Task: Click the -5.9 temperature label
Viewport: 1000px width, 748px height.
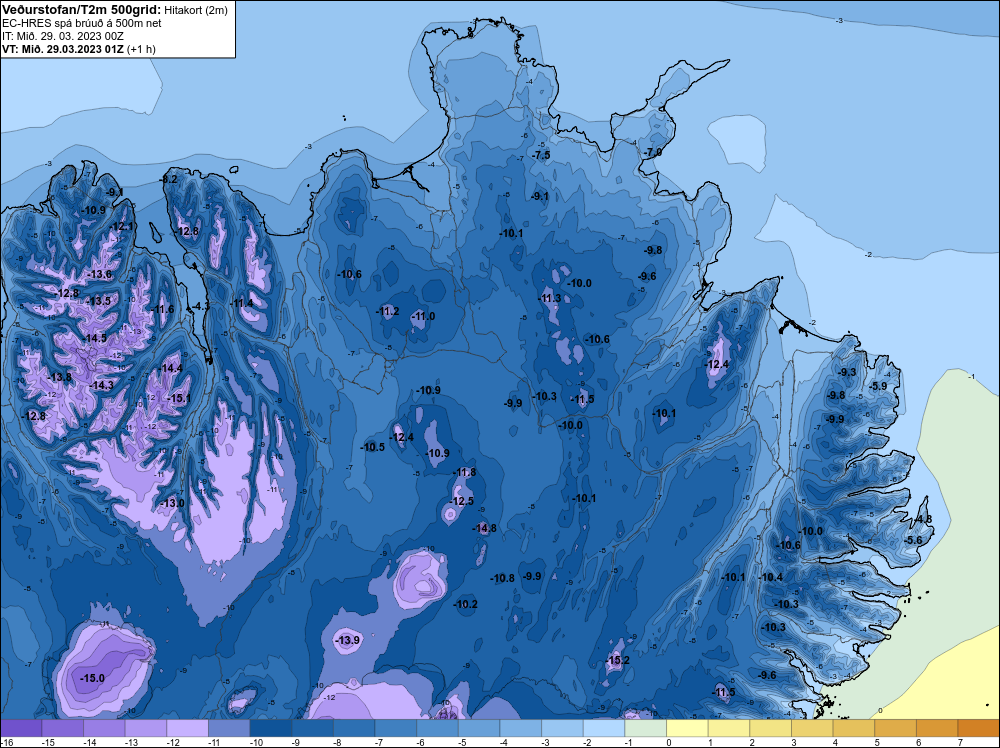Action: 879,386
